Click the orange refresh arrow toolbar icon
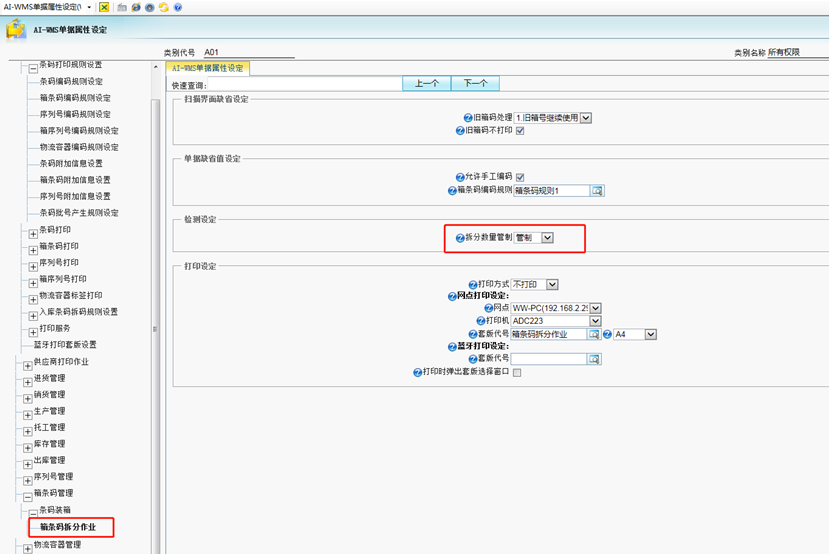Viewport: 829px width, 554px height. pyautogui.click(x=163, y=7)
